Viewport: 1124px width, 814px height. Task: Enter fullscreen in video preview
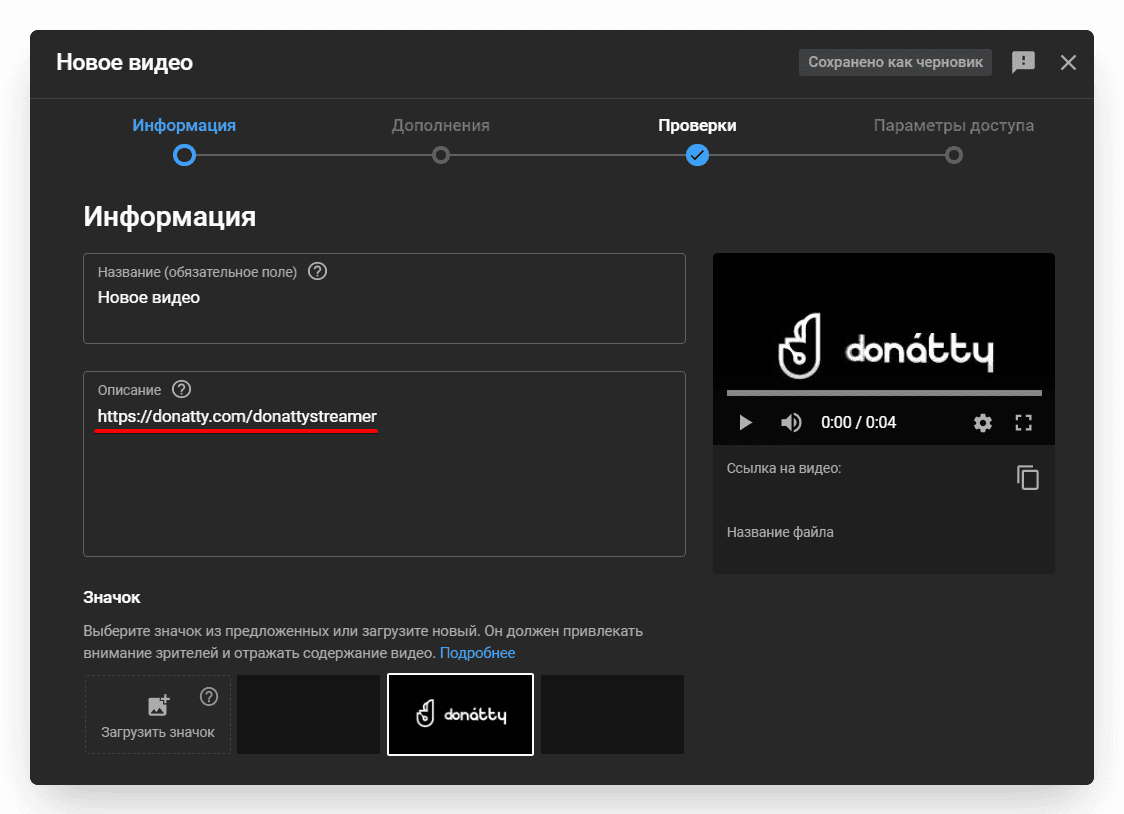1024,423
